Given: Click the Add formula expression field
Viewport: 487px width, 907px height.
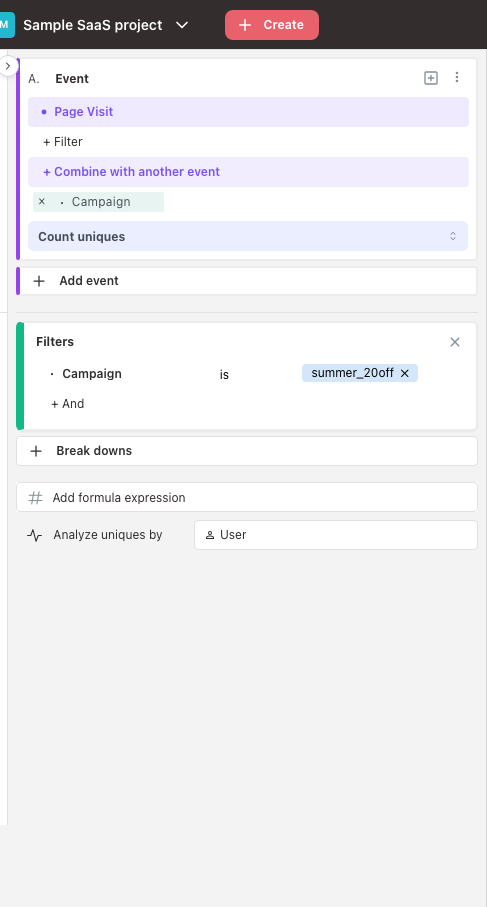Looking at the screenshot, I should coord(247,497).
